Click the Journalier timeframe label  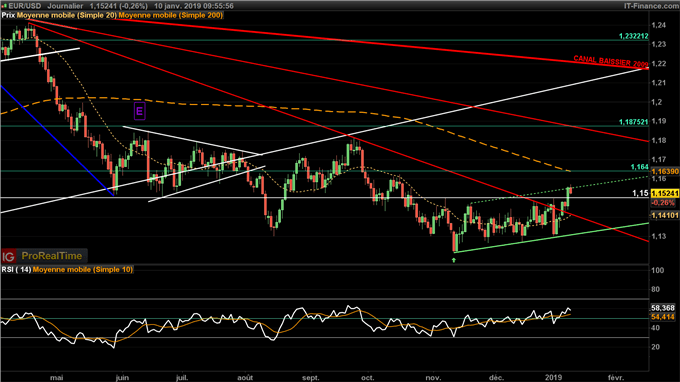pyautogui.click(x=65, y=6)
